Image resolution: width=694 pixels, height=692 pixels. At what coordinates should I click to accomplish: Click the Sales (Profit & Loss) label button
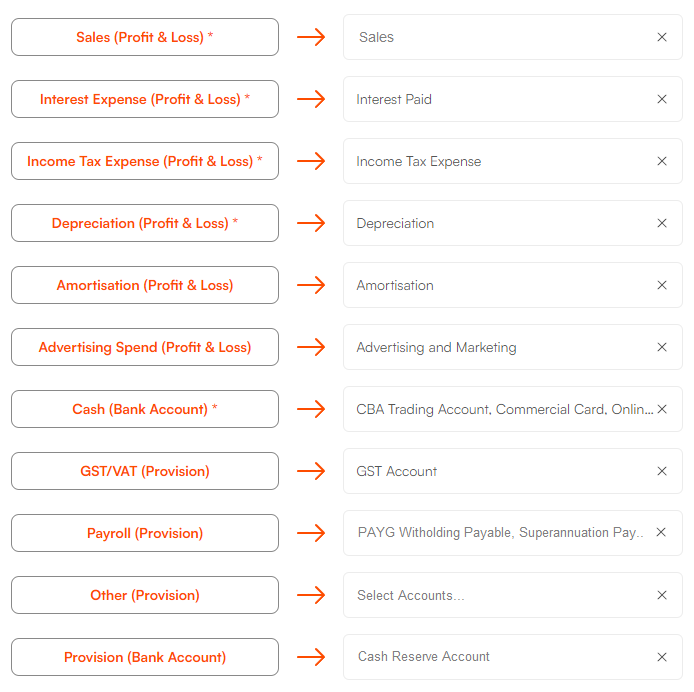tap(145, 37)
